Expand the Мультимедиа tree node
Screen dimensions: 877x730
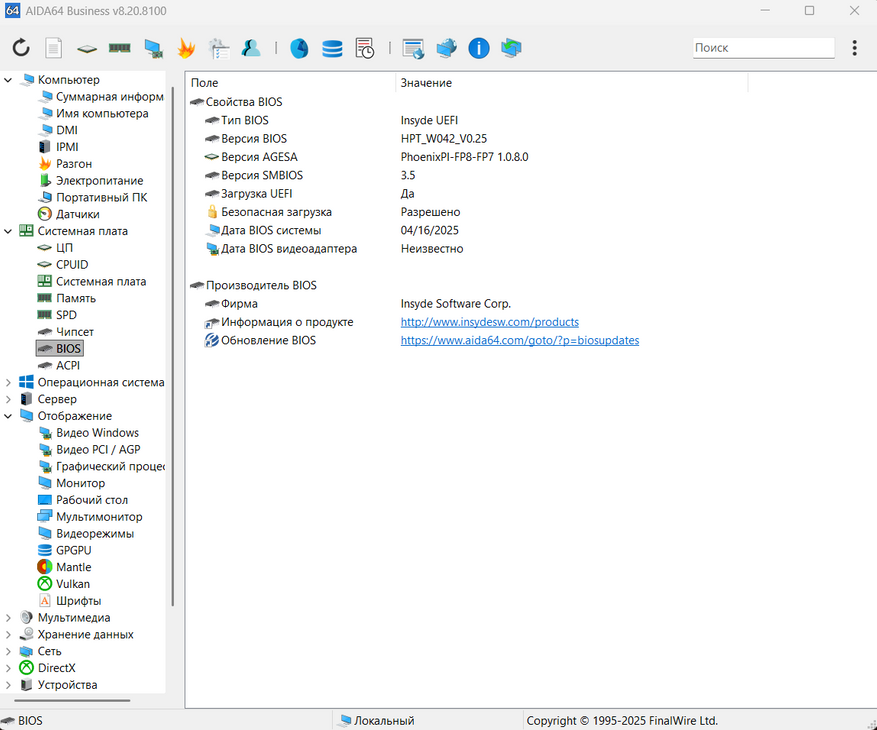(8, 618)
